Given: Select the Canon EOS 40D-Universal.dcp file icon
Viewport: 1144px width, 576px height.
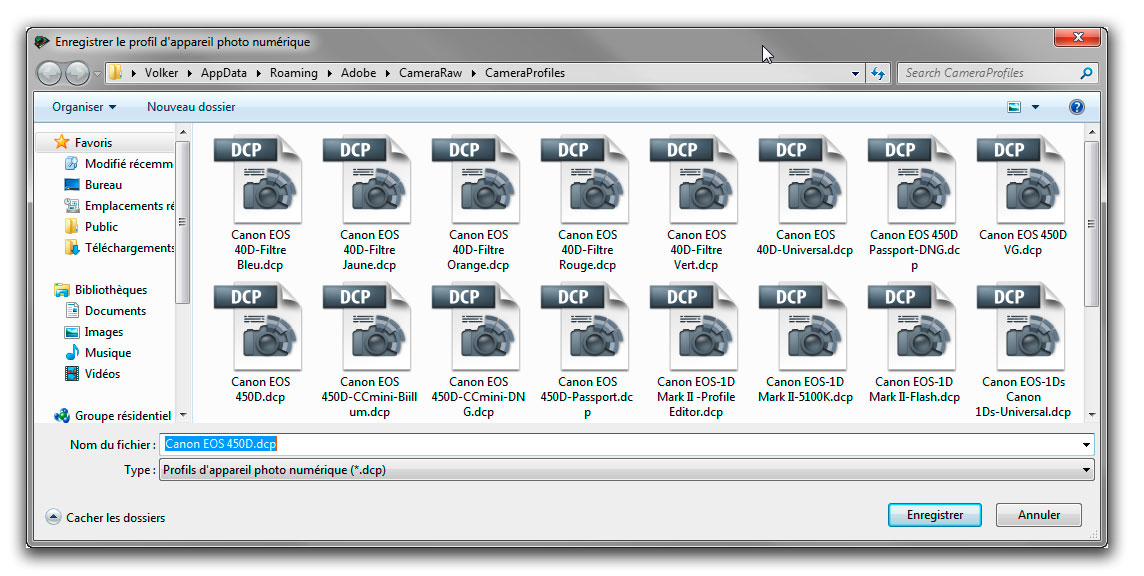Looking at the screenshot, I should tap(805, 180).
